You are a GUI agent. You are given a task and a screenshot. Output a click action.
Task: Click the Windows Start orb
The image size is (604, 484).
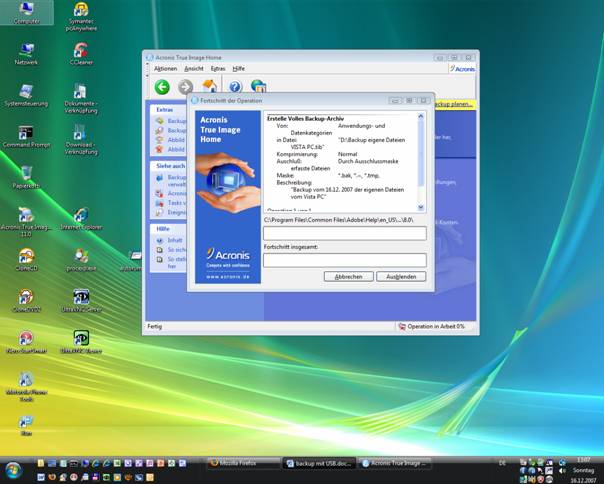13,470
